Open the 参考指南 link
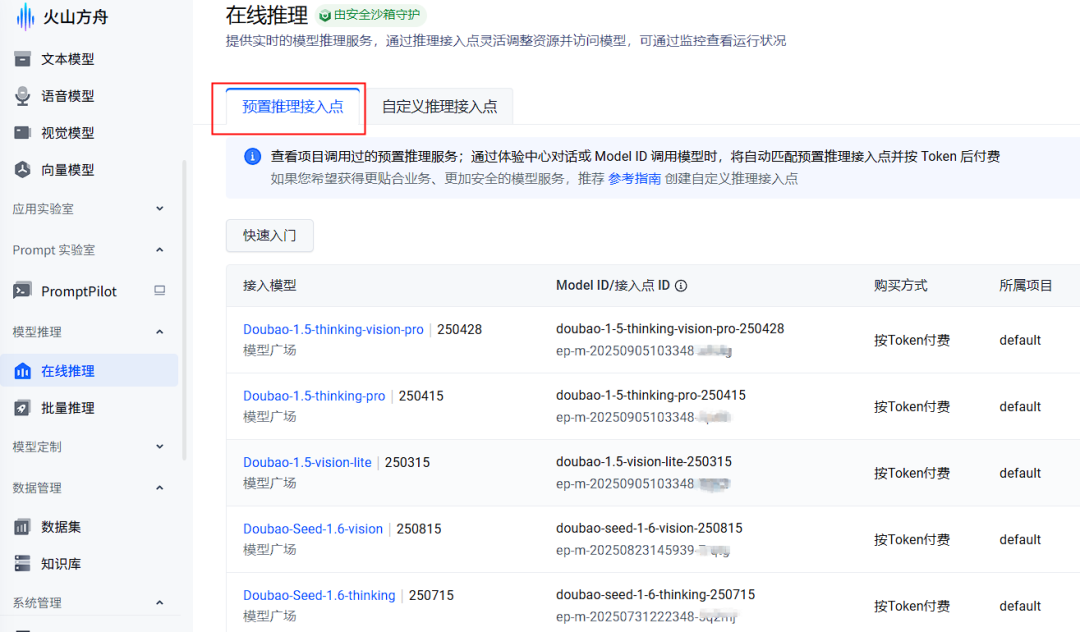Image resolution: width=1080 pixels, height=632 pixels. 634,179
